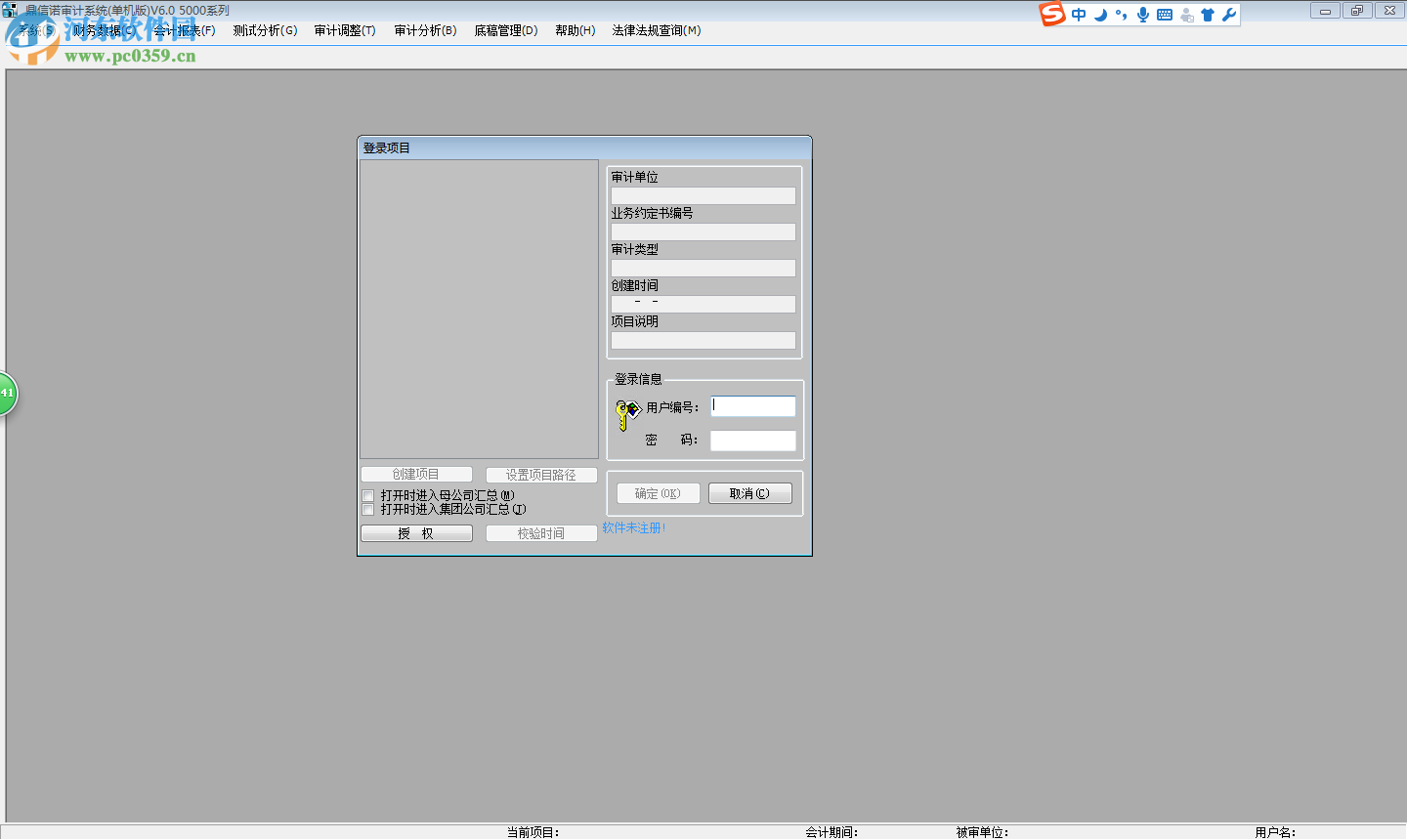Click the 确定(OK) button
Image resolution: width=1407 pixels, height=840 pixels.
click(x=658, y=493)
